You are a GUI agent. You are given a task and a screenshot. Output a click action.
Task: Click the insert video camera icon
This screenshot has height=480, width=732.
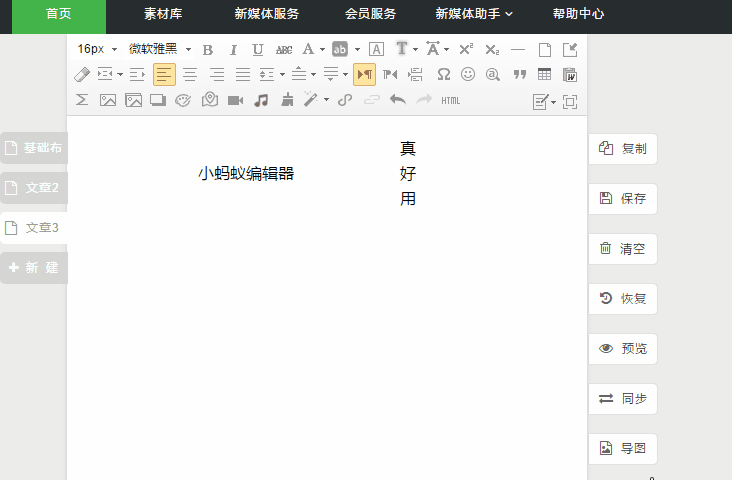[236, 100]
